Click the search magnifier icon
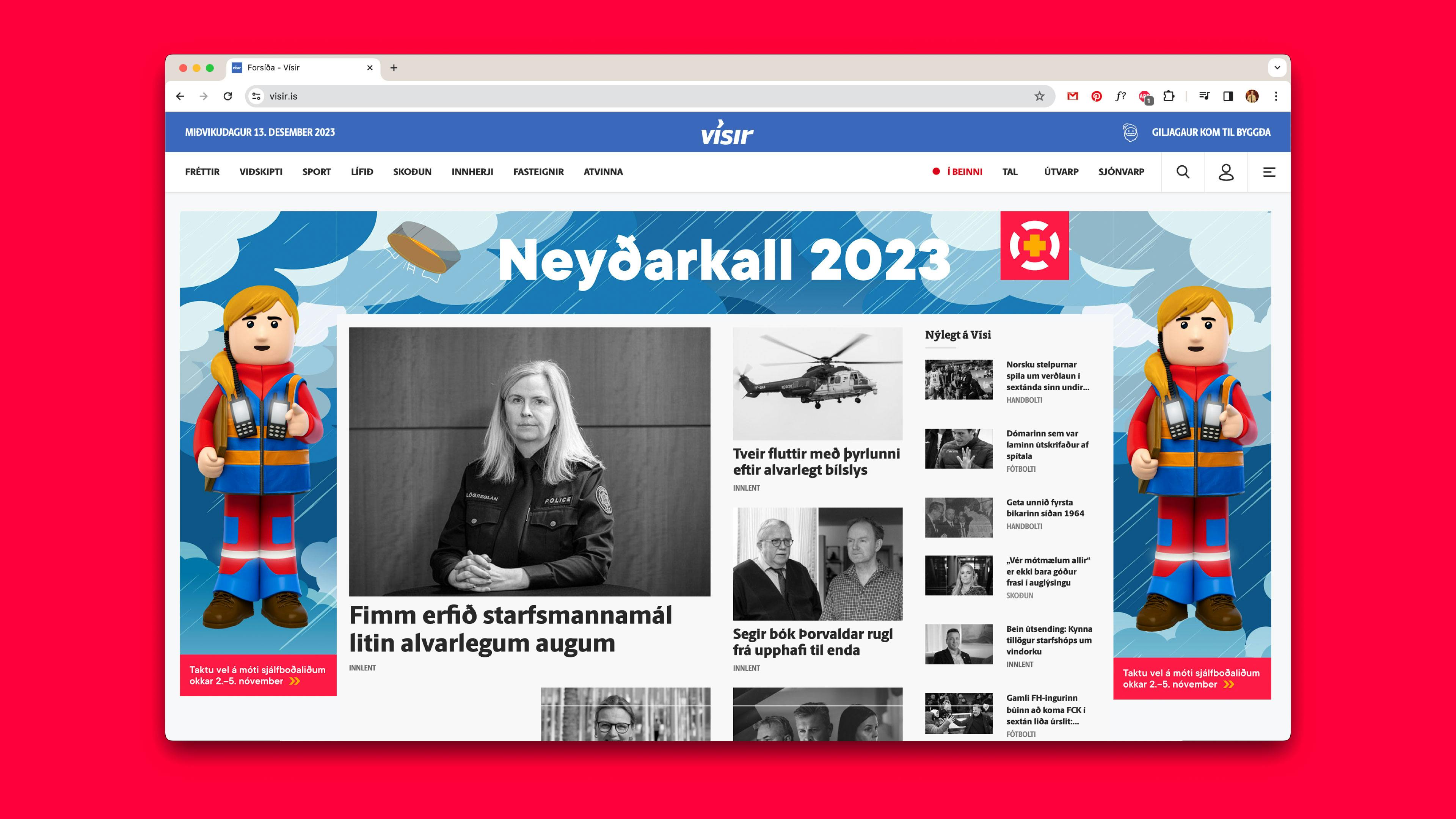Image resolution: width=1456 pixels, height=819 pixels. tap(1183, 172)
